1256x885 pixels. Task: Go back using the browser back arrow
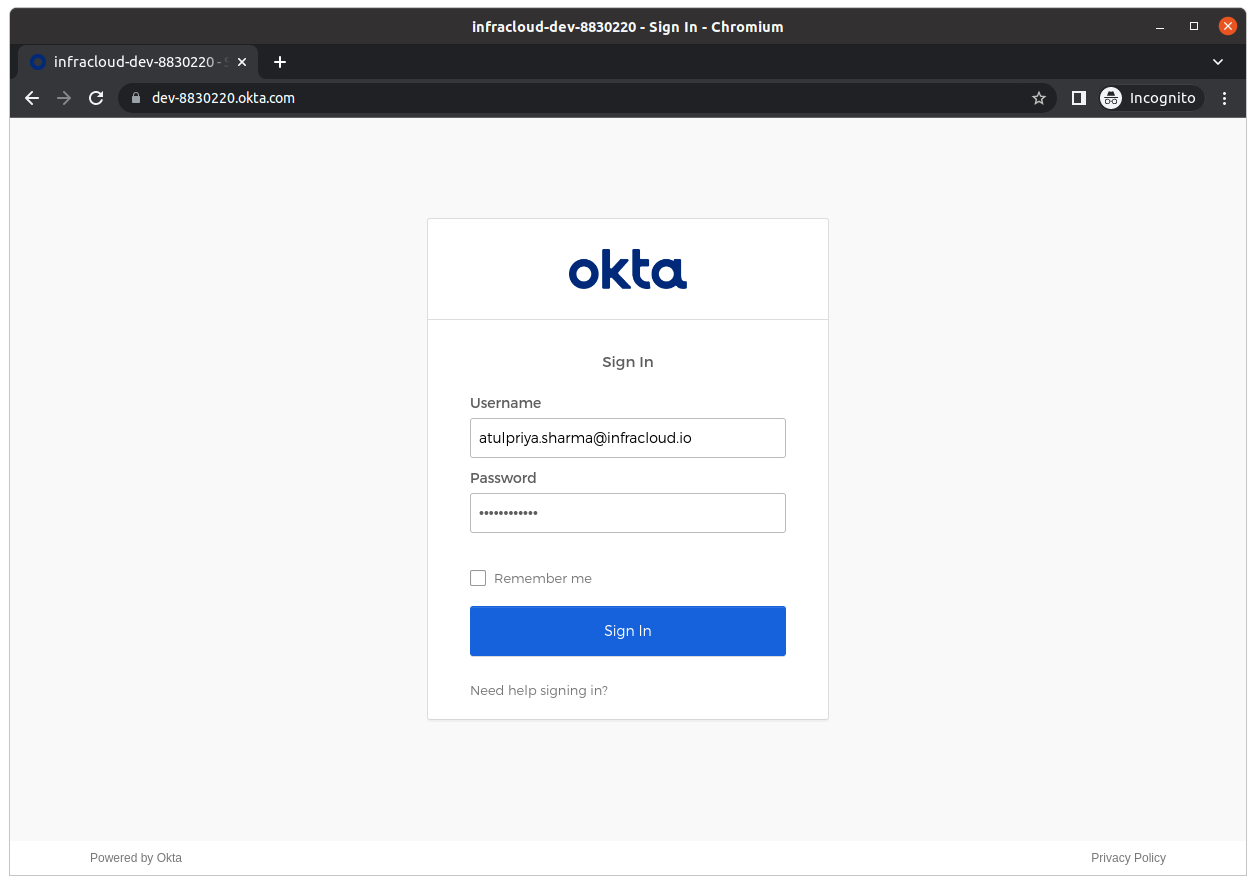[32, 98]
